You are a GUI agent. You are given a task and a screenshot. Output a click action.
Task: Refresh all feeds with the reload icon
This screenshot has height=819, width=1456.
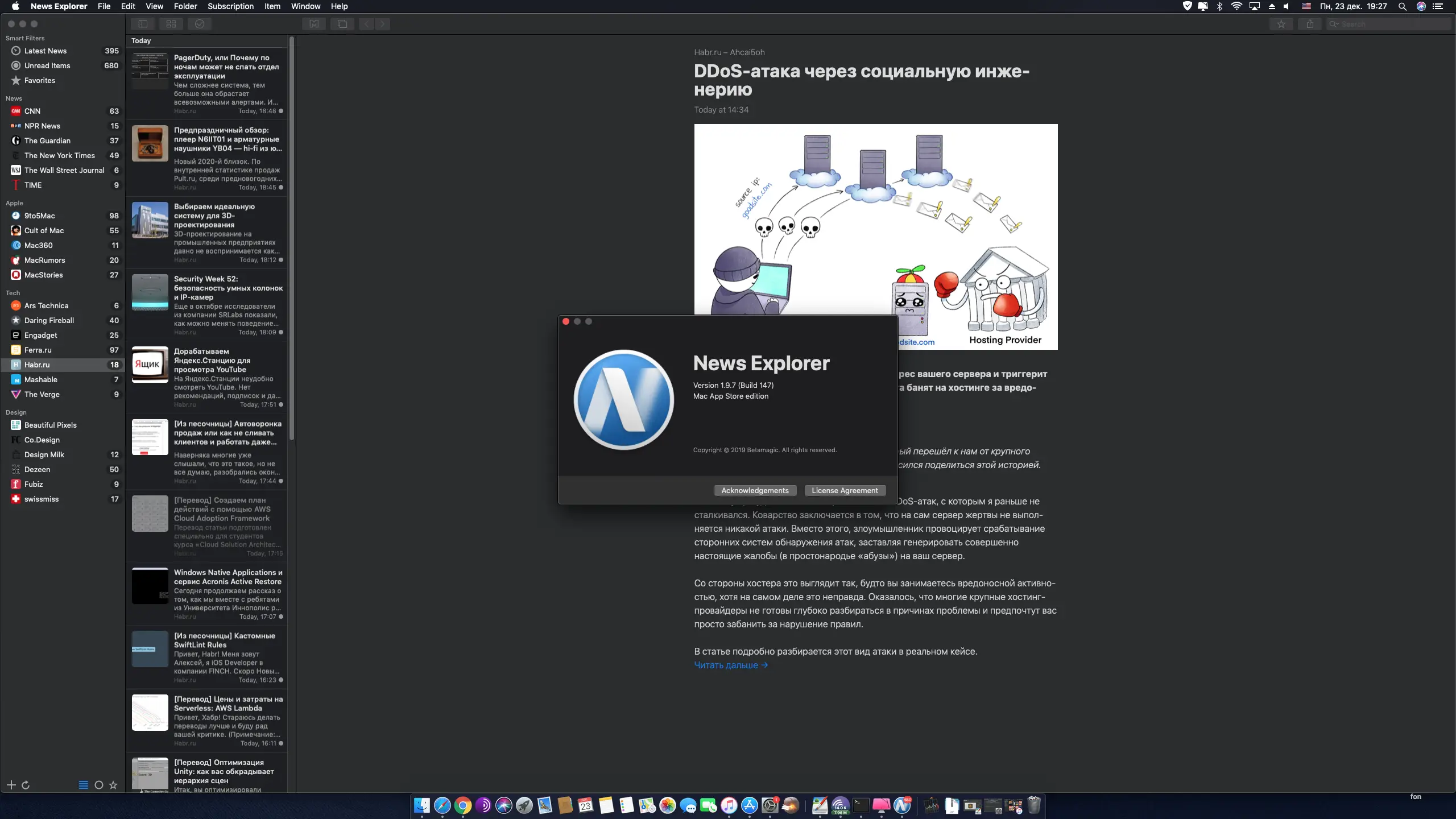pyautogui.click(x=26, y=785)
